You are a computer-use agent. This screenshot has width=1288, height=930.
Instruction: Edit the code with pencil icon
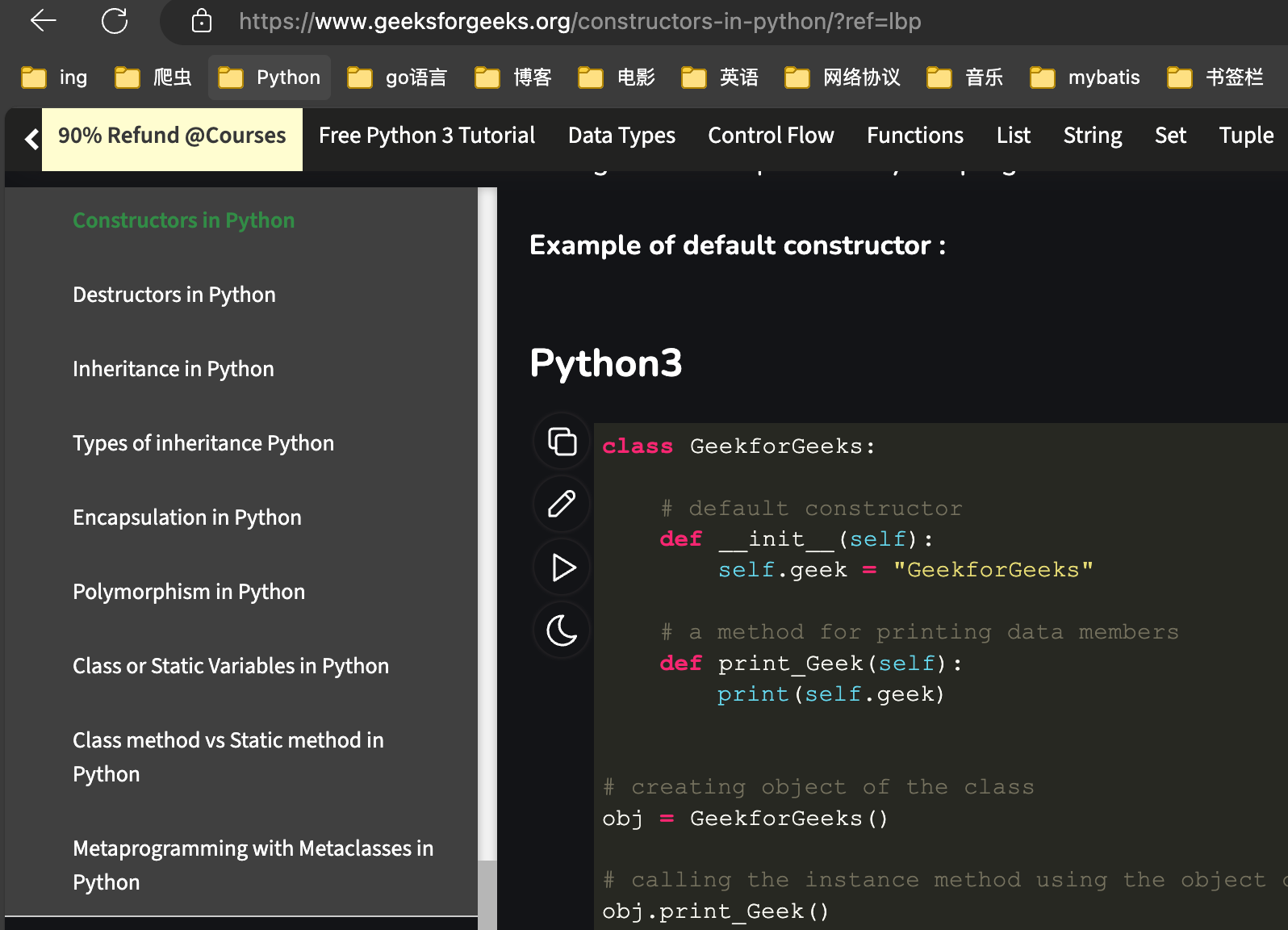click(562, 505)
